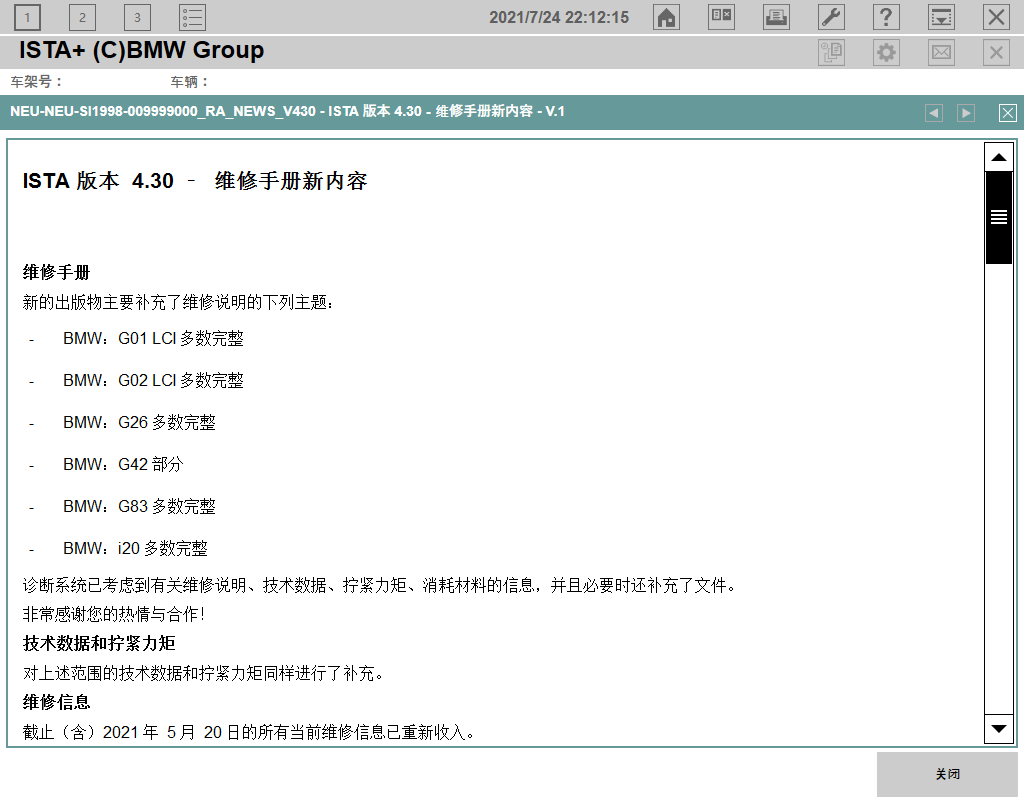Click the line 'BMW: G83 多数完整'

coord(139,506)
